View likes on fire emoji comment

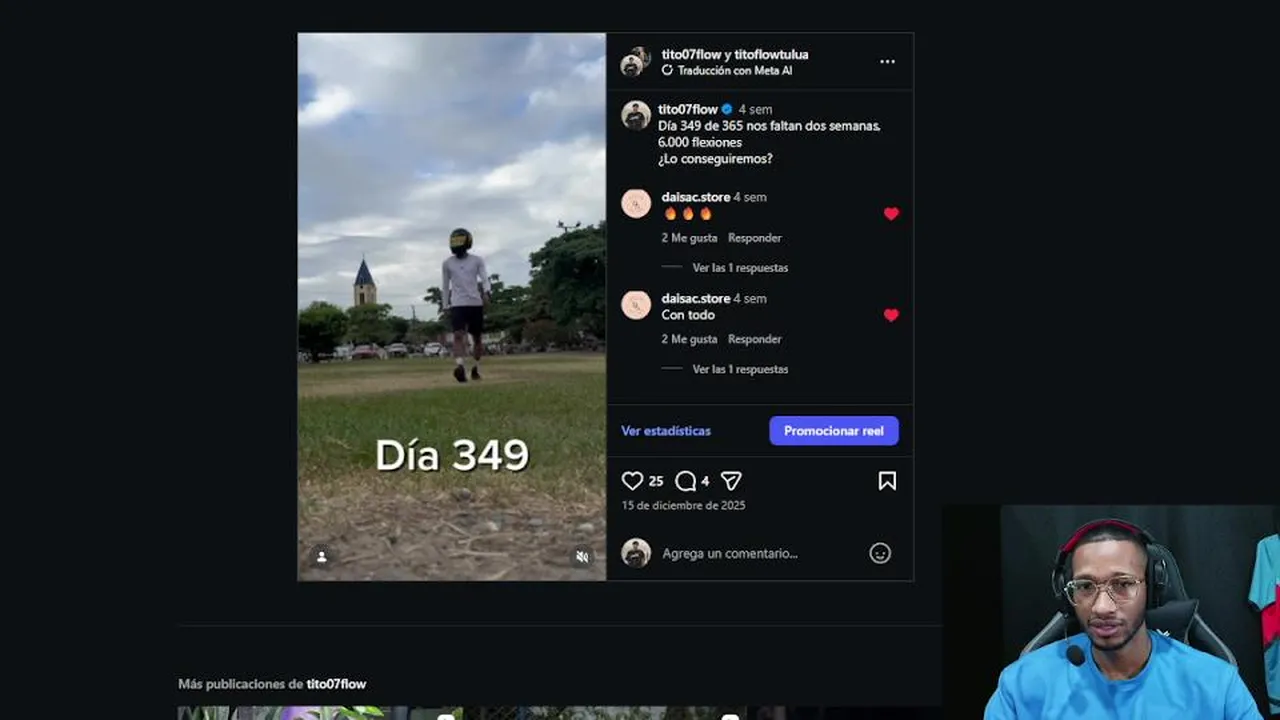tap(689, 238)
